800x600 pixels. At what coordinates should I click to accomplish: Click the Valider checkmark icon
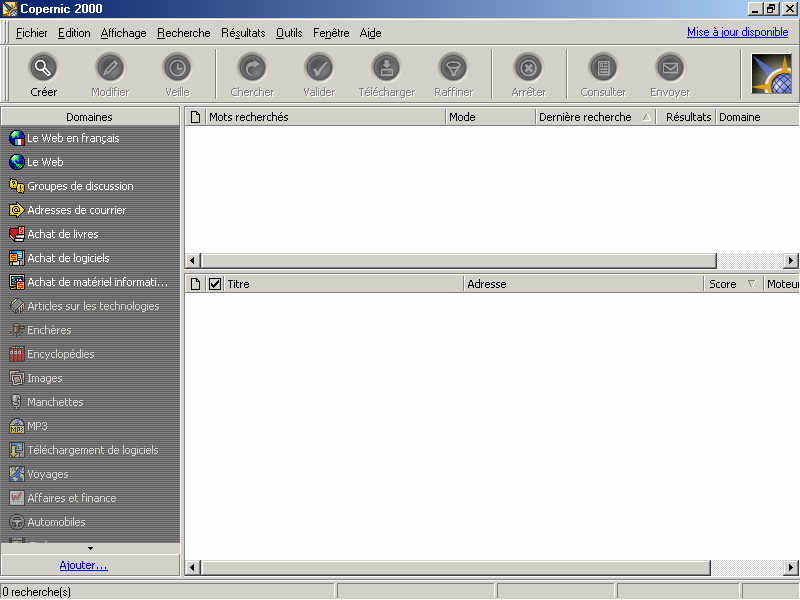pos(319,67)
